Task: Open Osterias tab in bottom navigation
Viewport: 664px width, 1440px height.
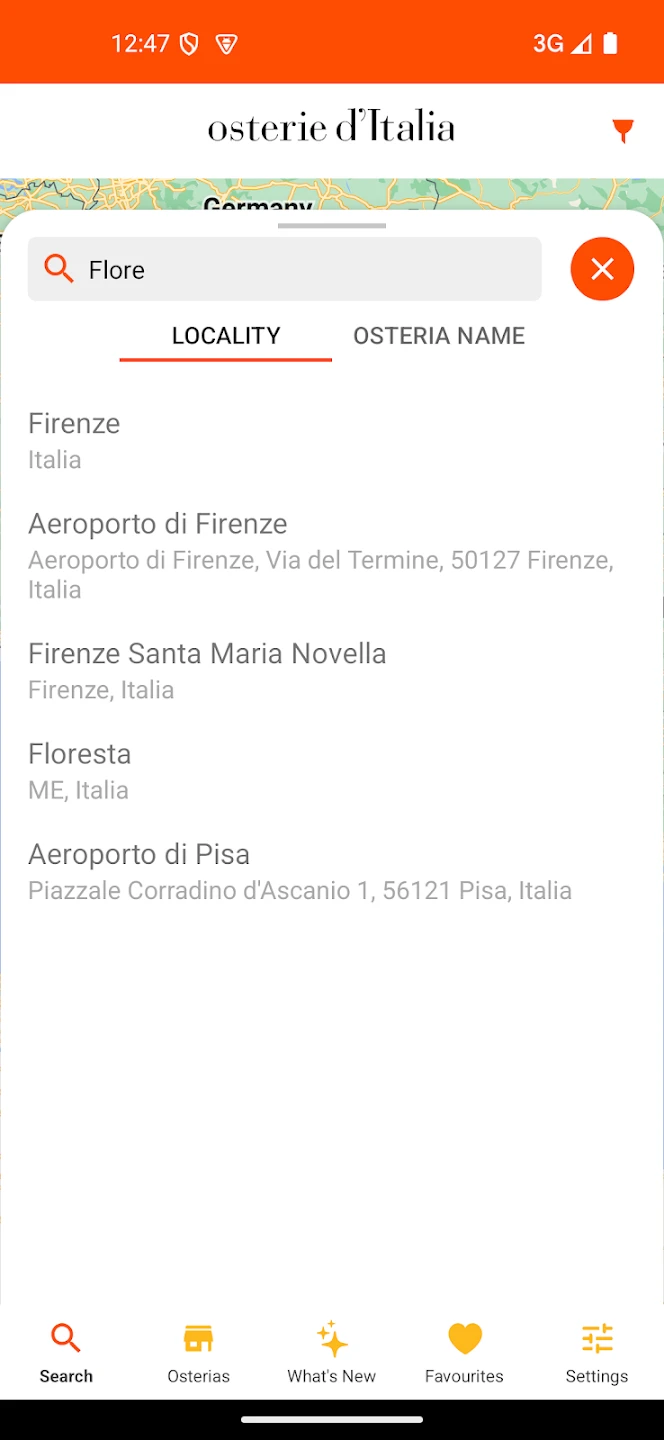Action: click(x=198, y=1352)
